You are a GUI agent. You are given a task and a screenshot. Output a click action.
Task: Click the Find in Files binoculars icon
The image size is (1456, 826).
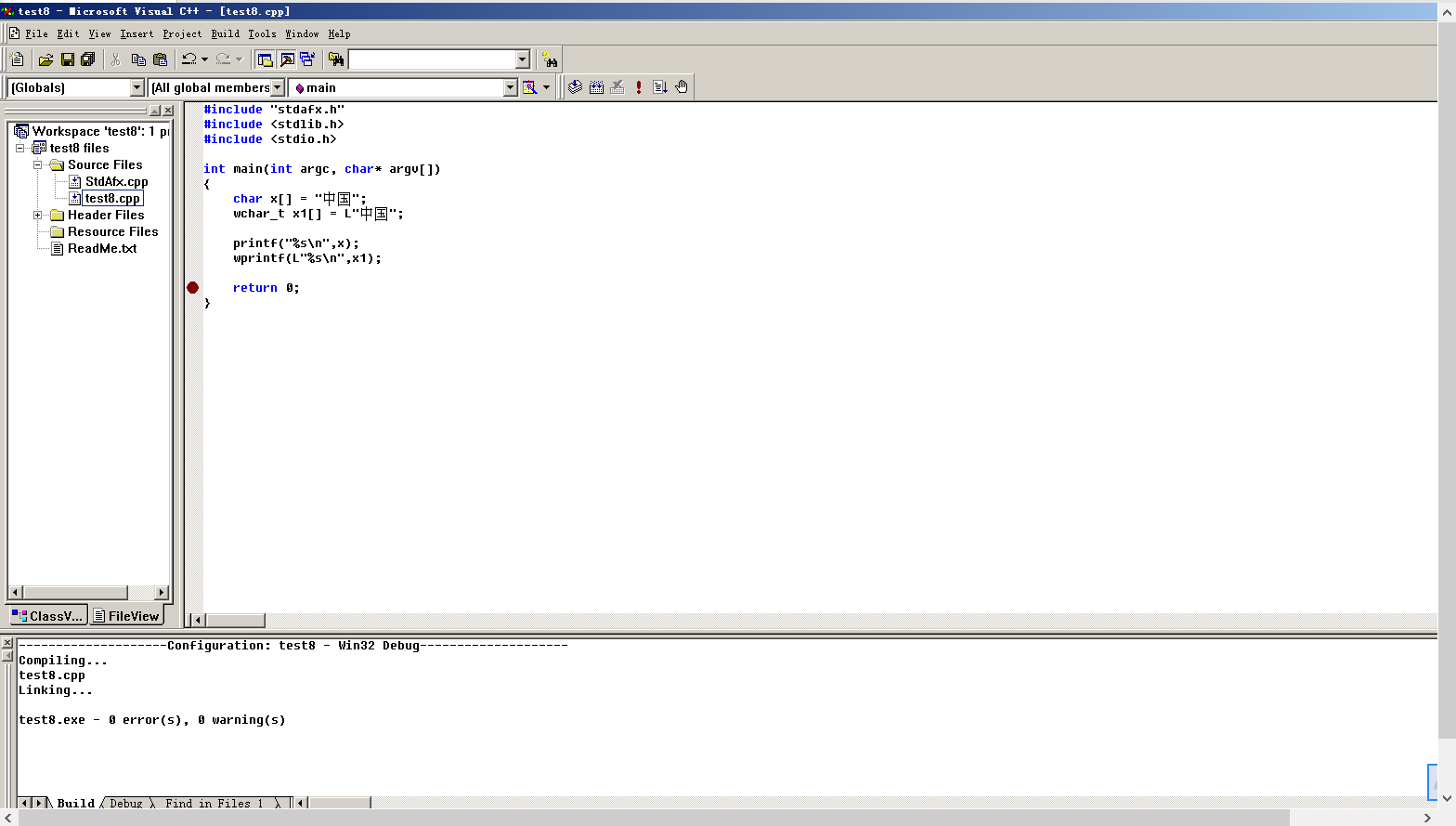tap(336, 59)
